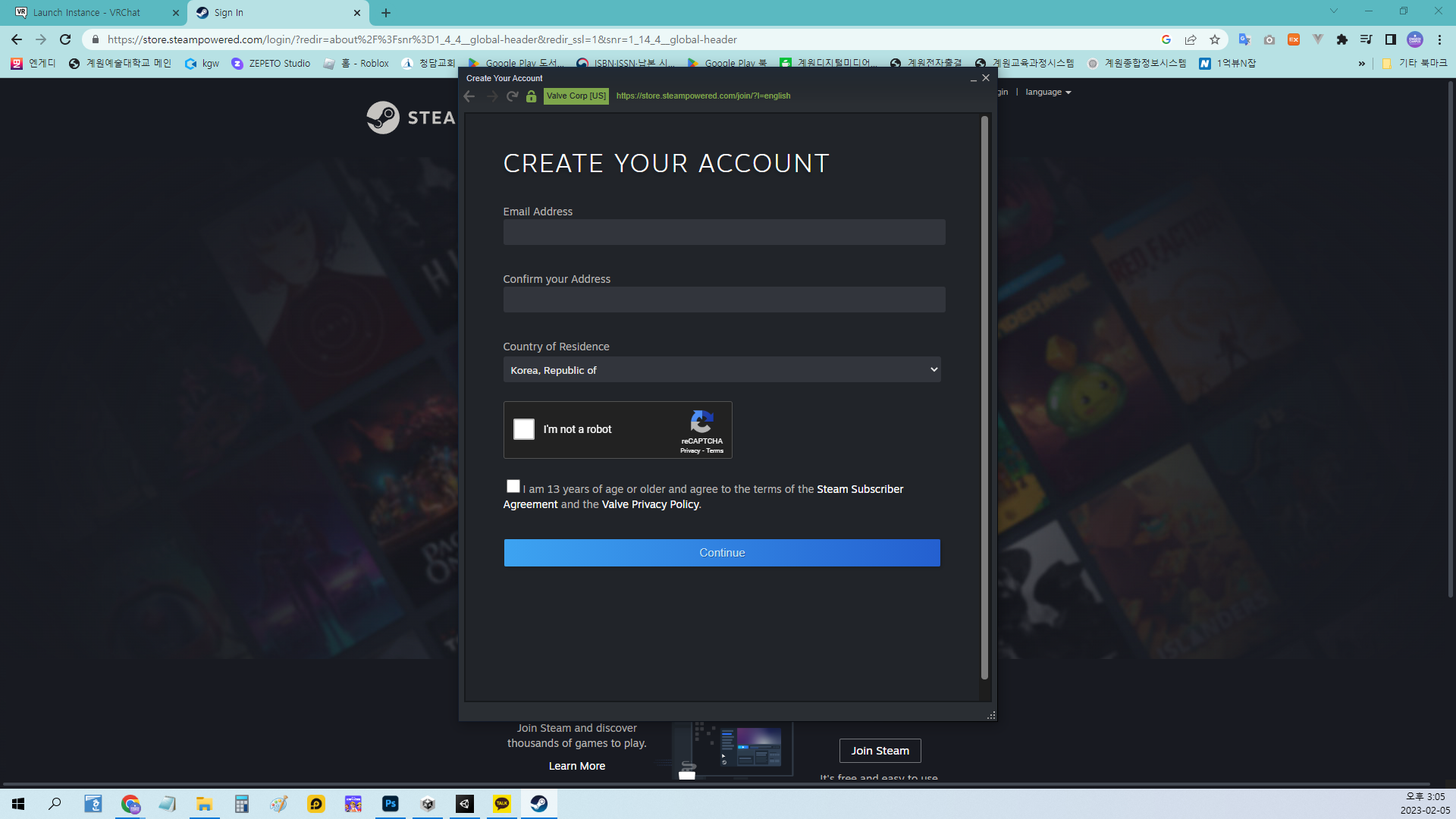The width and height of the screenshot is (1456, 819).
Task: Open KakaoTalk from the taskbar
Action: coord(501,804)
